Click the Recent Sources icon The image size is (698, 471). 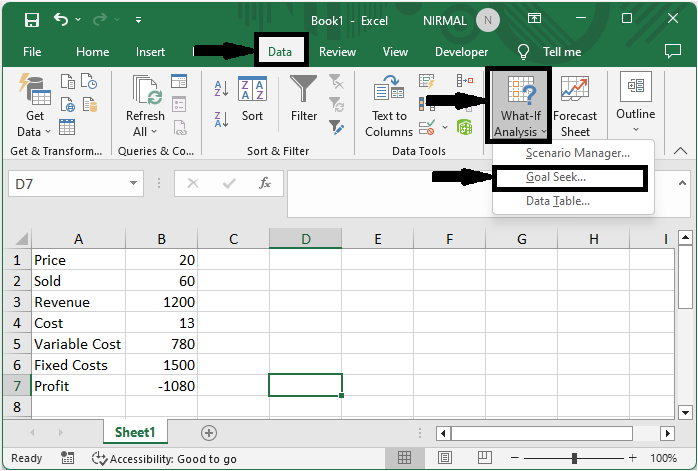tap(89, 81)
